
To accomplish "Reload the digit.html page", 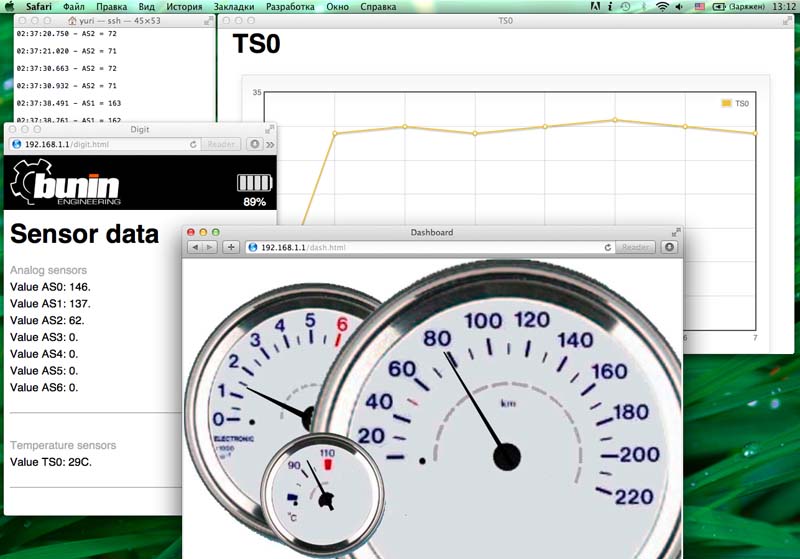I will [193, 144].
